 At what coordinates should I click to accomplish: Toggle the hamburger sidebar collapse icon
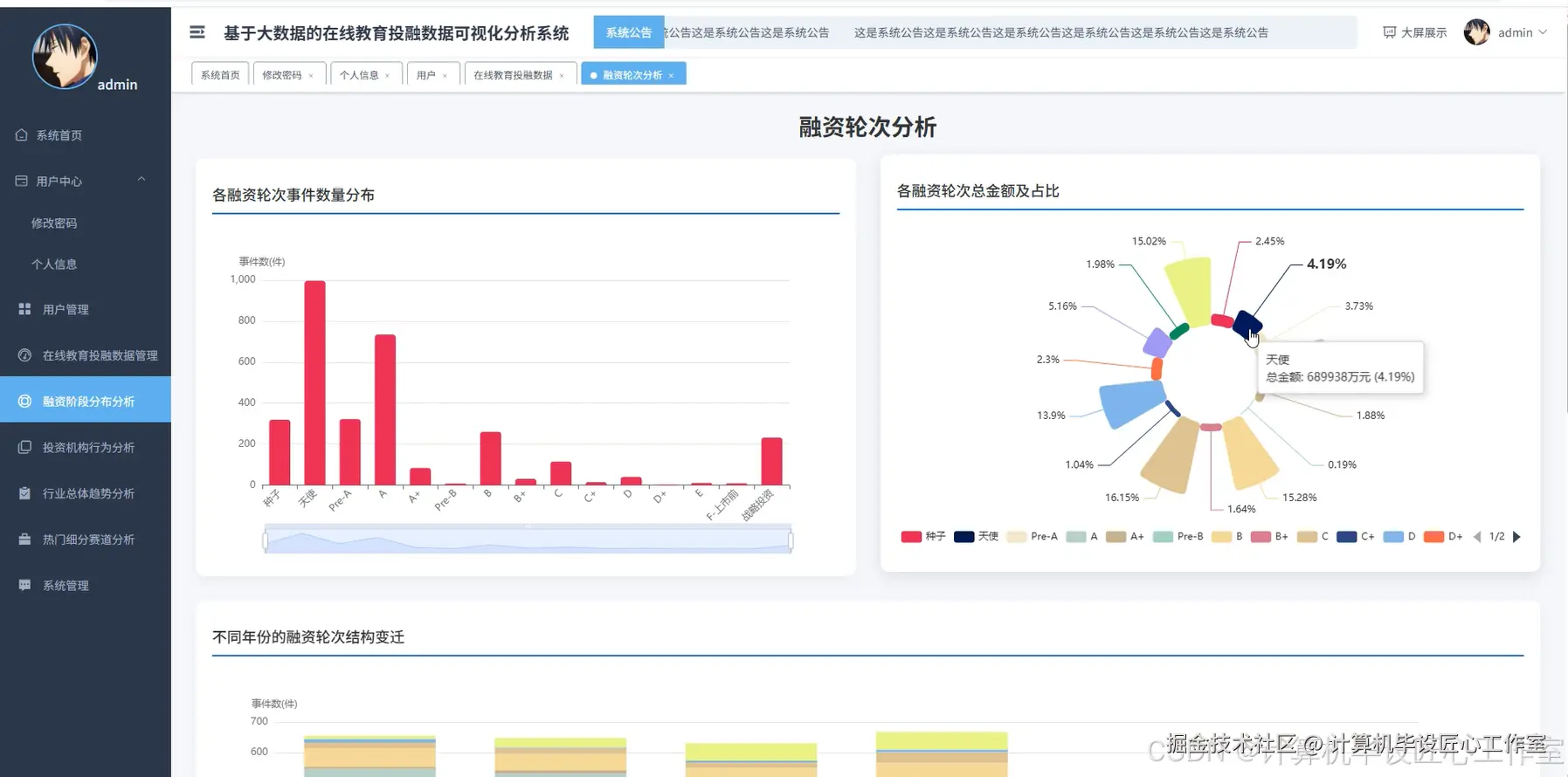pyautogui.click(x=197, y=32)
